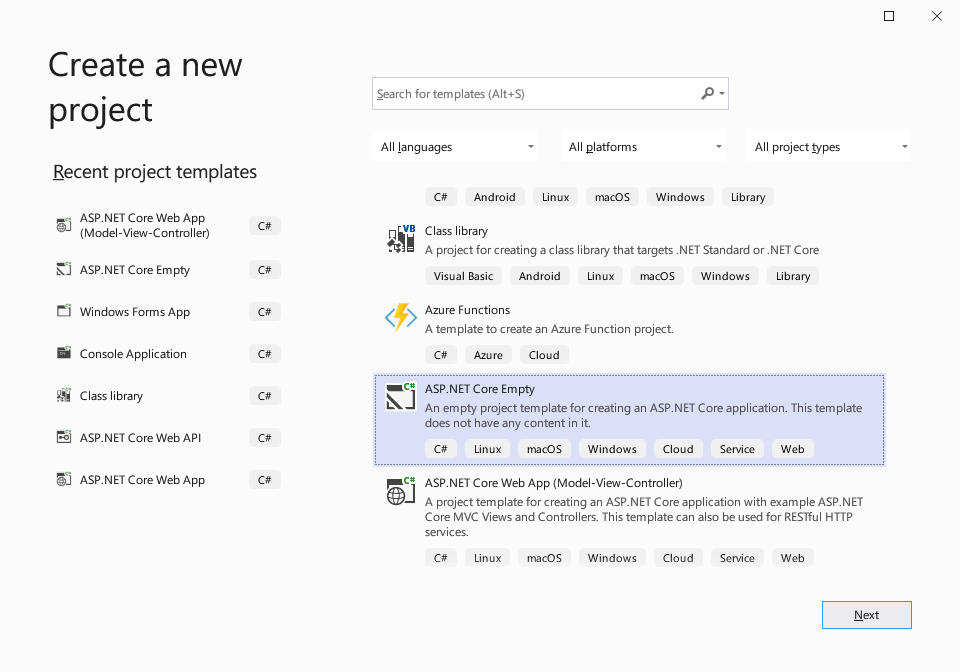Viewport: 960px width, 672px height.
Task: Select the ASP.NET Core Web App (Model-View-Controller) template title
Action: click(553, 483)
